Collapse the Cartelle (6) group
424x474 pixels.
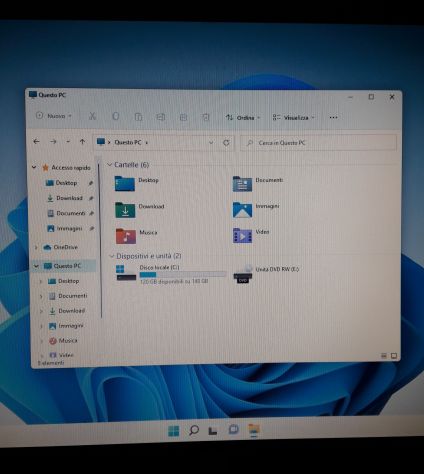(x=109, y=165)
